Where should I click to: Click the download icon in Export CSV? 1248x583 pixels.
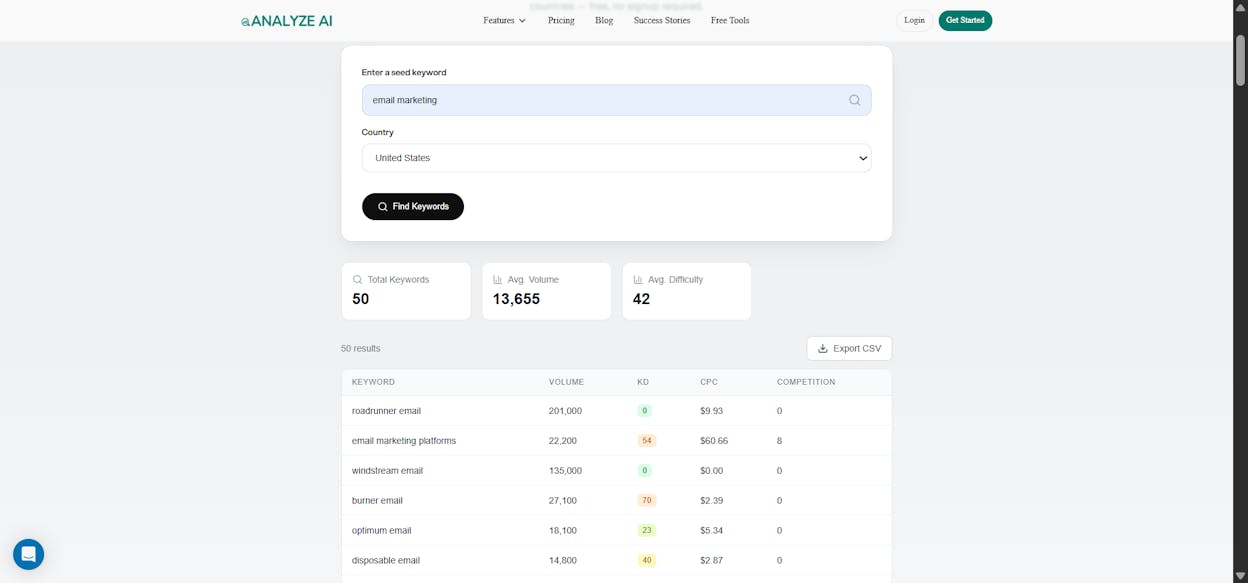click(823, 348)
